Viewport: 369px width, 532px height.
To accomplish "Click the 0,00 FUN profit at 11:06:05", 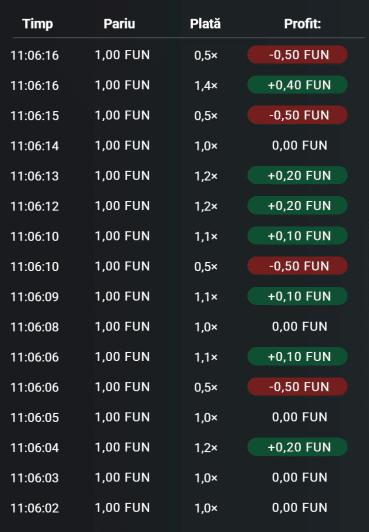I will click(x=300, y=417).
